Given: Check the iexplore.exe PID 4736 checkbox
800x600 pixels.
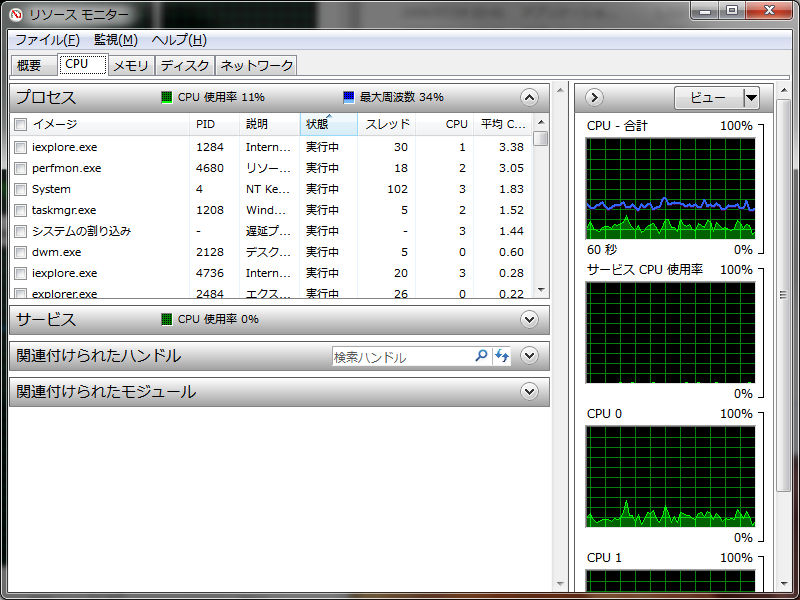Looking at the screenshot, I should pos(20,273).
